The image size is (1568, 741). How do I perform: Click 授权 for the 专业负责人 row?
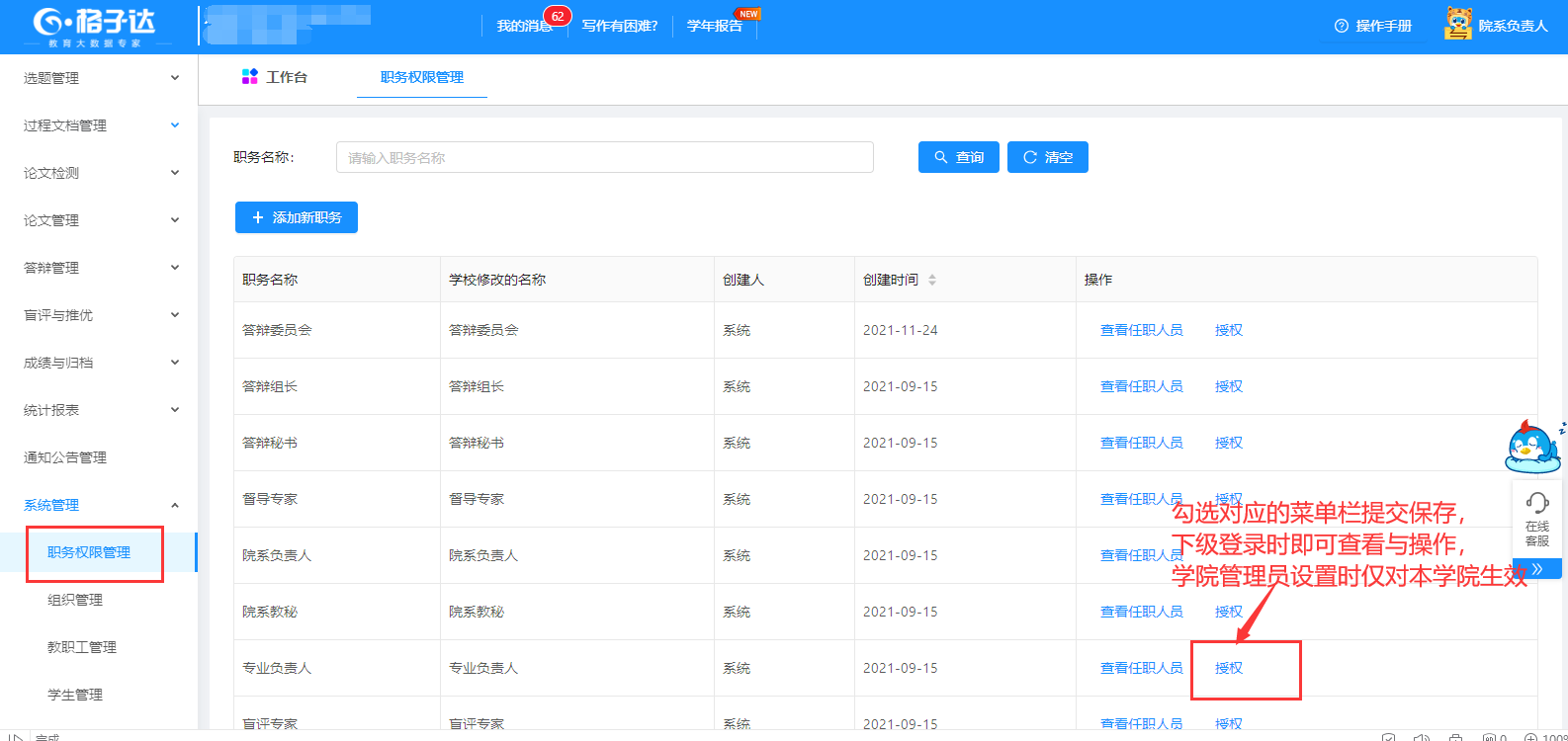click(x=1228, y=668)
